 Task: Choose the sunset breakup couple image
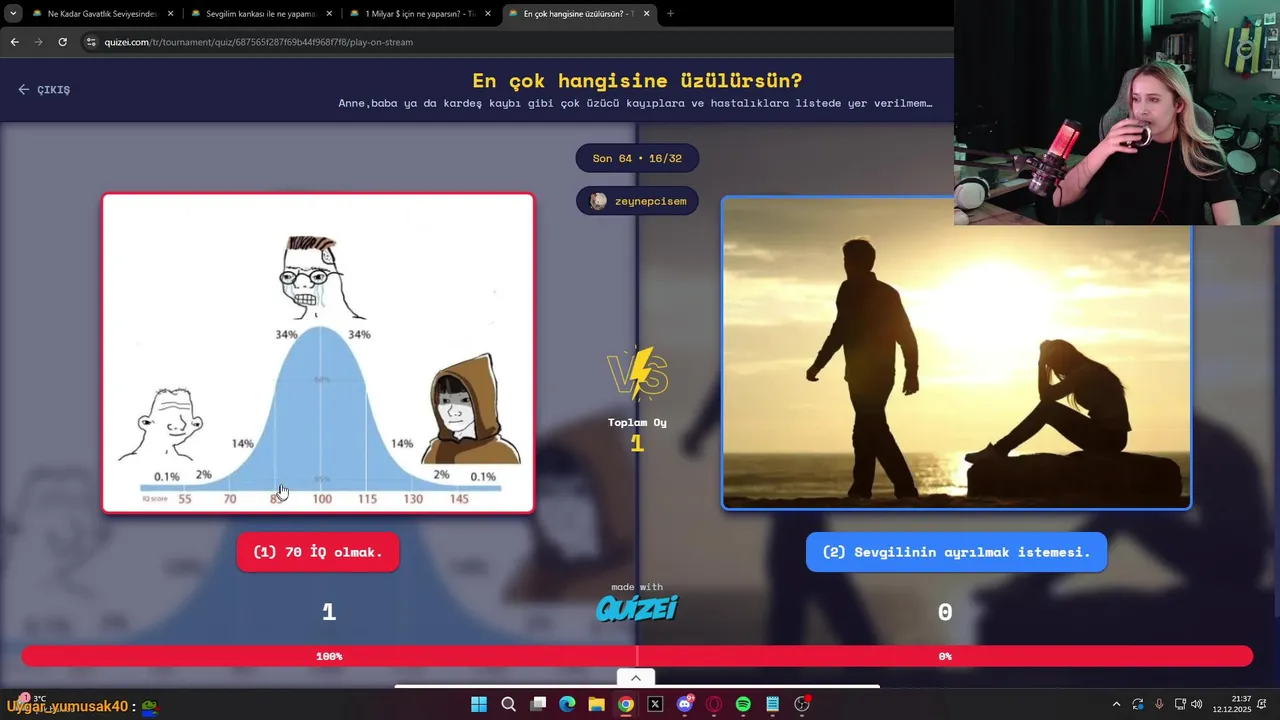(956, 353)
